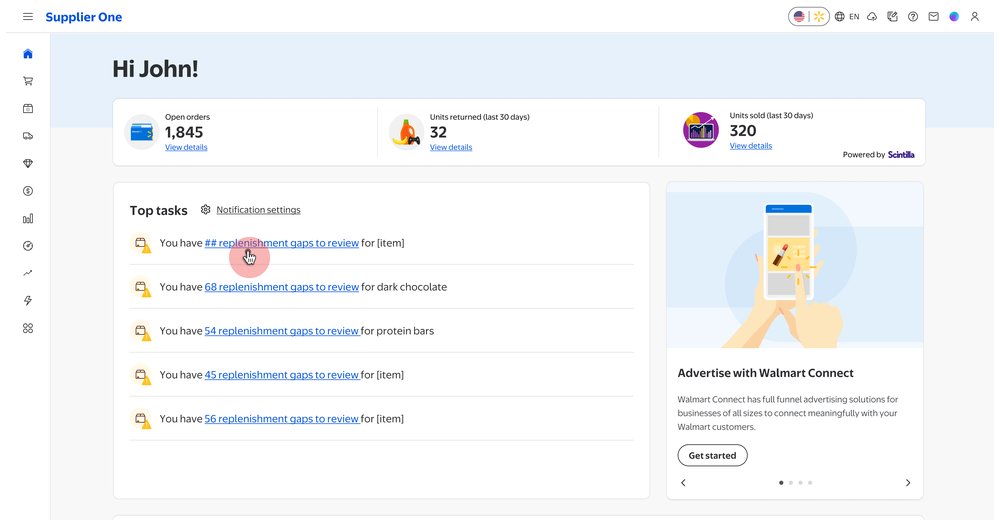
Task: Open the hamburger navigation menu
Action: pos(28,17)
